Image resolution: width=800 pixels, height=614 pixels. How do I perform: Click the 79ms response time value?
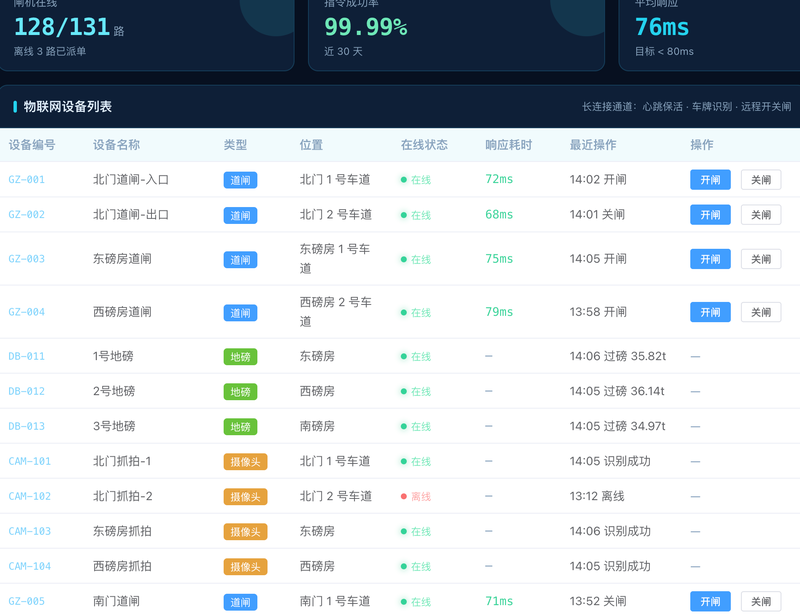pyautogui.click(x=499, y=312)
